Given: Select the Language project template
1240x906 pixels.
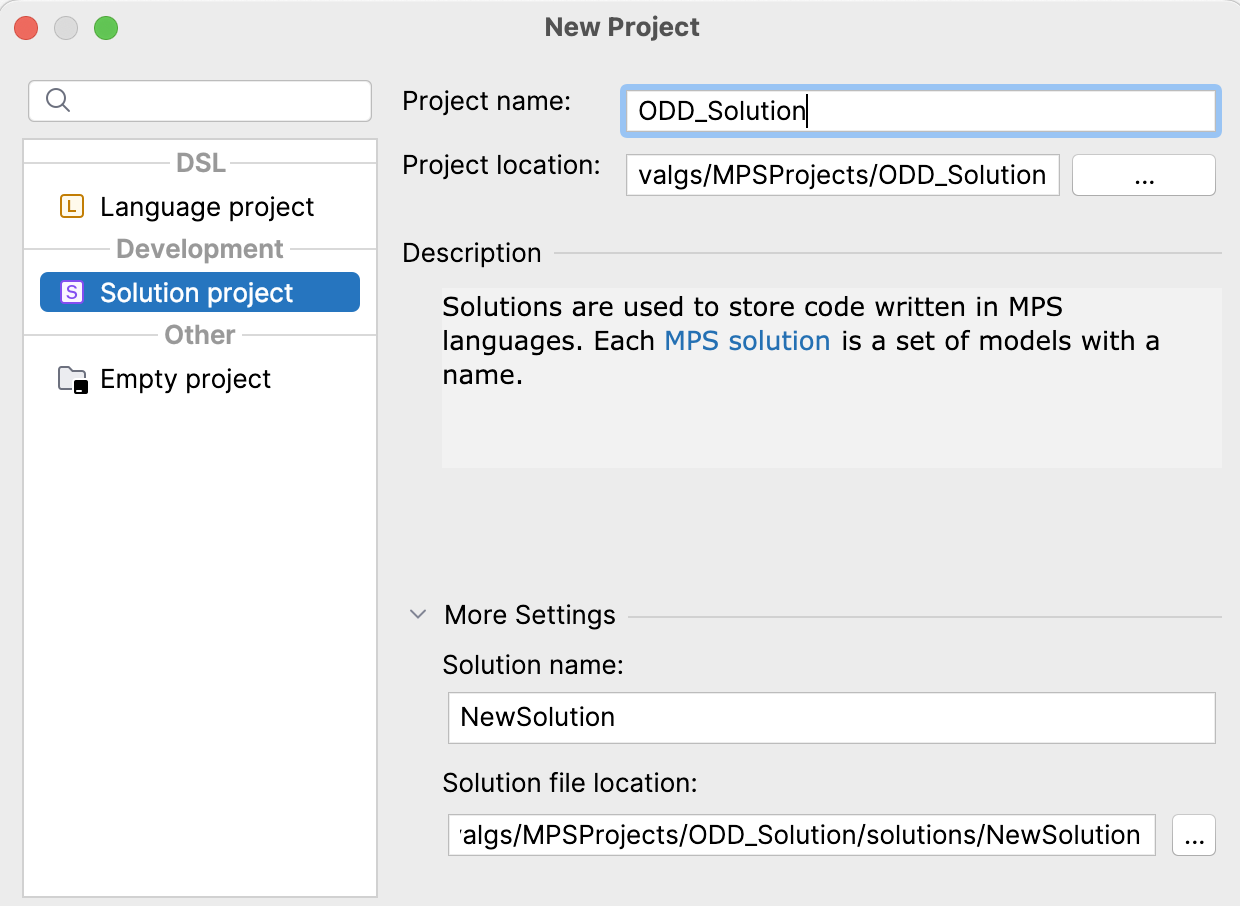Looking at the screenshot, I should [207, 207].
